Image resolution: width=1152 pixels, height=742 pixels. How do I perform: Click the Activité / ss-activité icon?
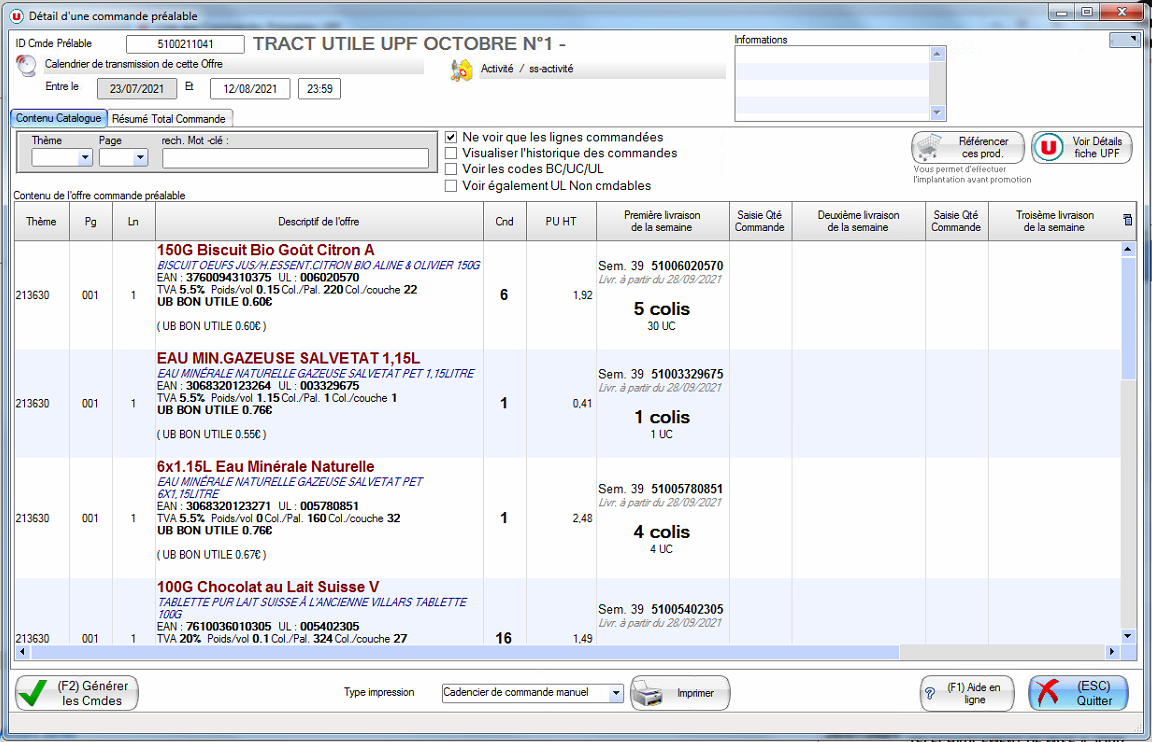click(461, 70)
